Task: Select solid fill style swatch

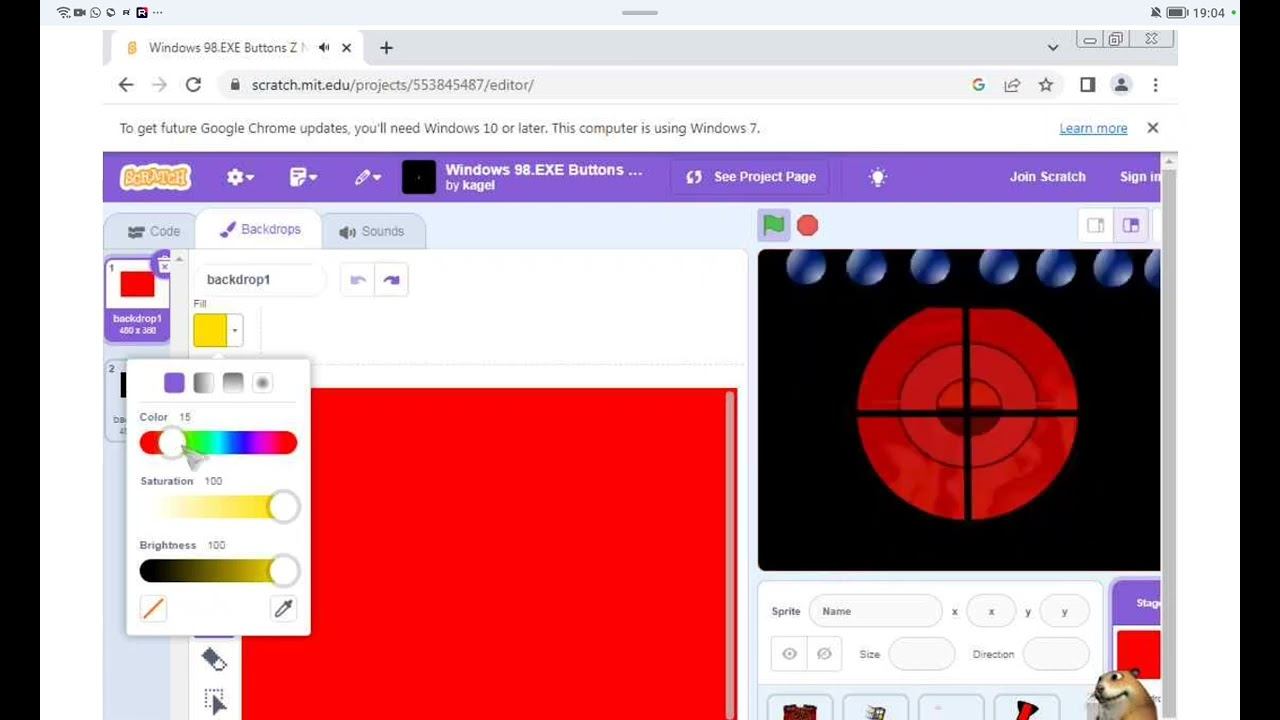Action: (174, 383)
